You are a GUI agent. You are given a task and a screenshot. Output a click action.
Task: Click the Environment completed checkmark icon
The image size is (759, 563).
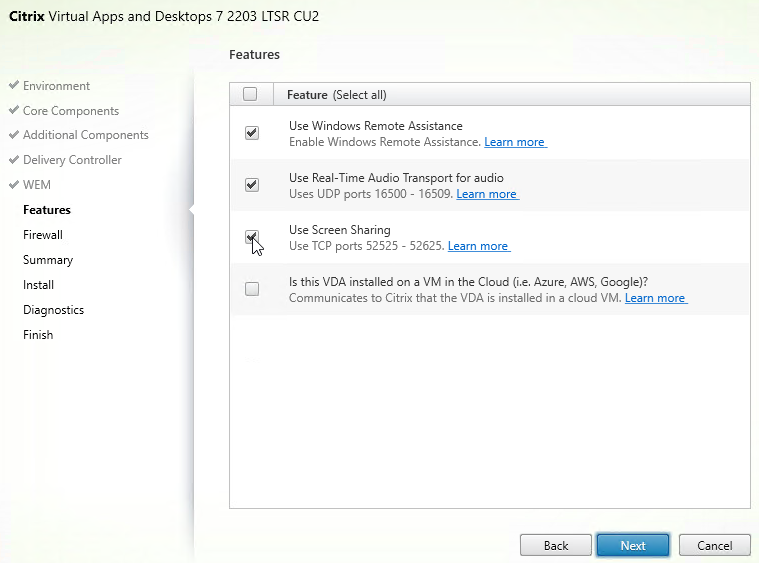[x=14, y=85]
